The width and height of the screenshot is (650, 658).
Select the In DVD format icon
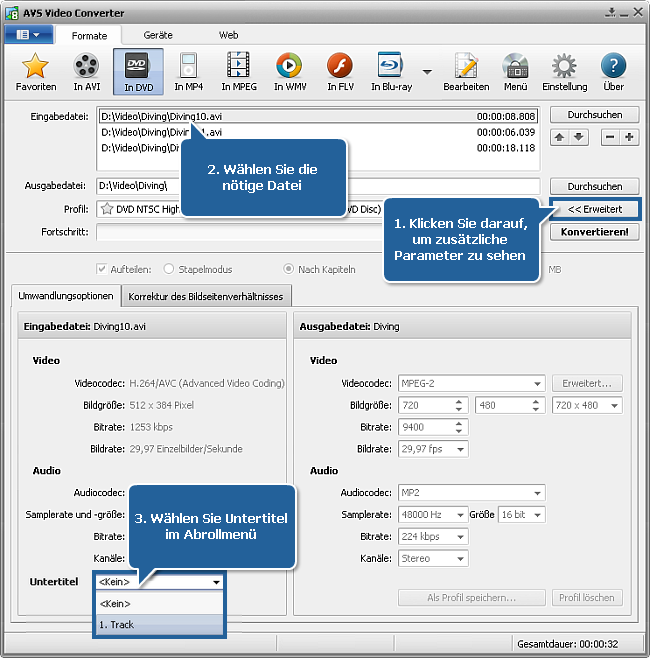tap(138, 71)
